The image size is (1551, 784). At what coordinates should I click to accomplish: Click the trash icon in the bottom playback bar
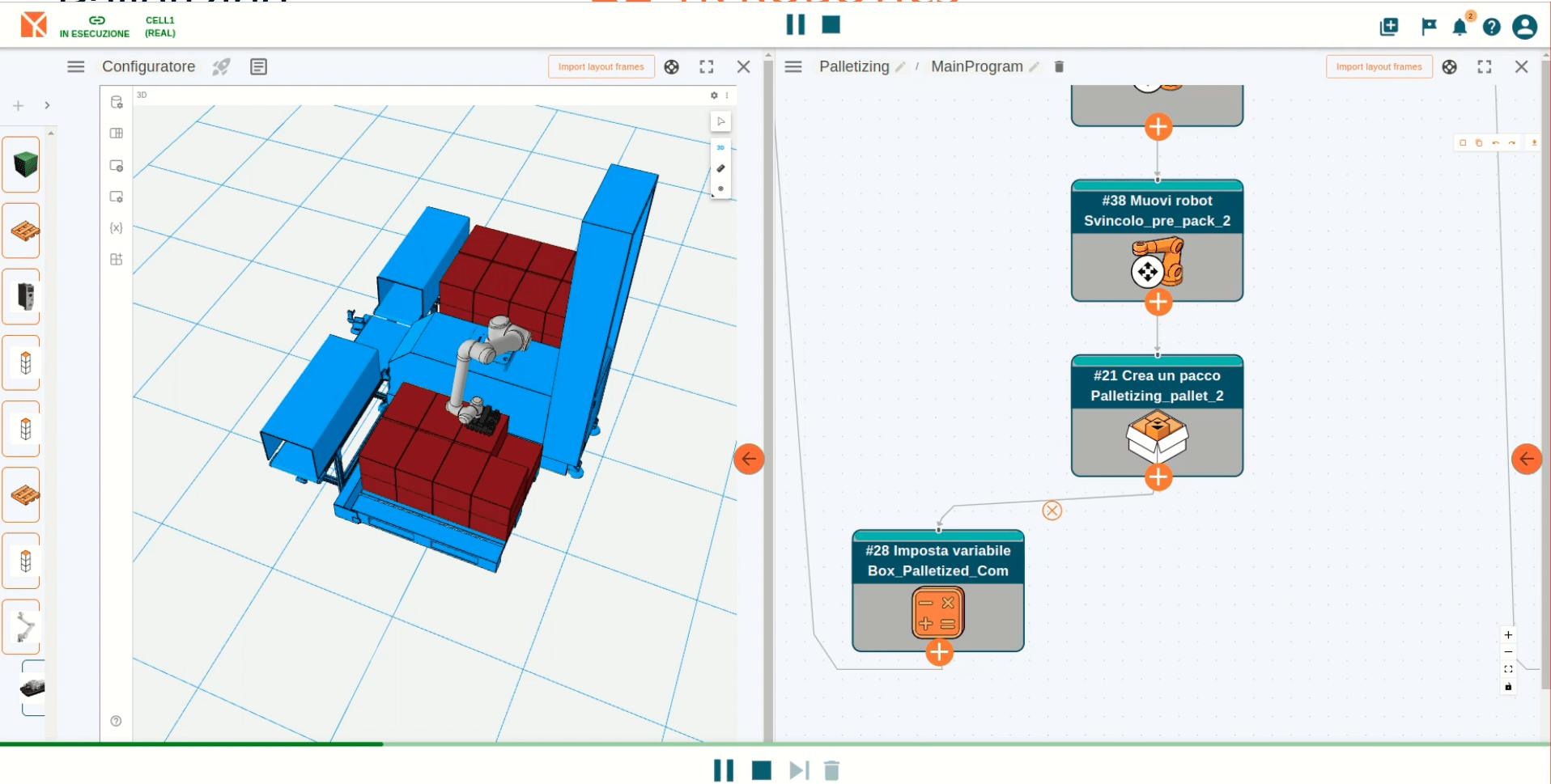[831, 770]
